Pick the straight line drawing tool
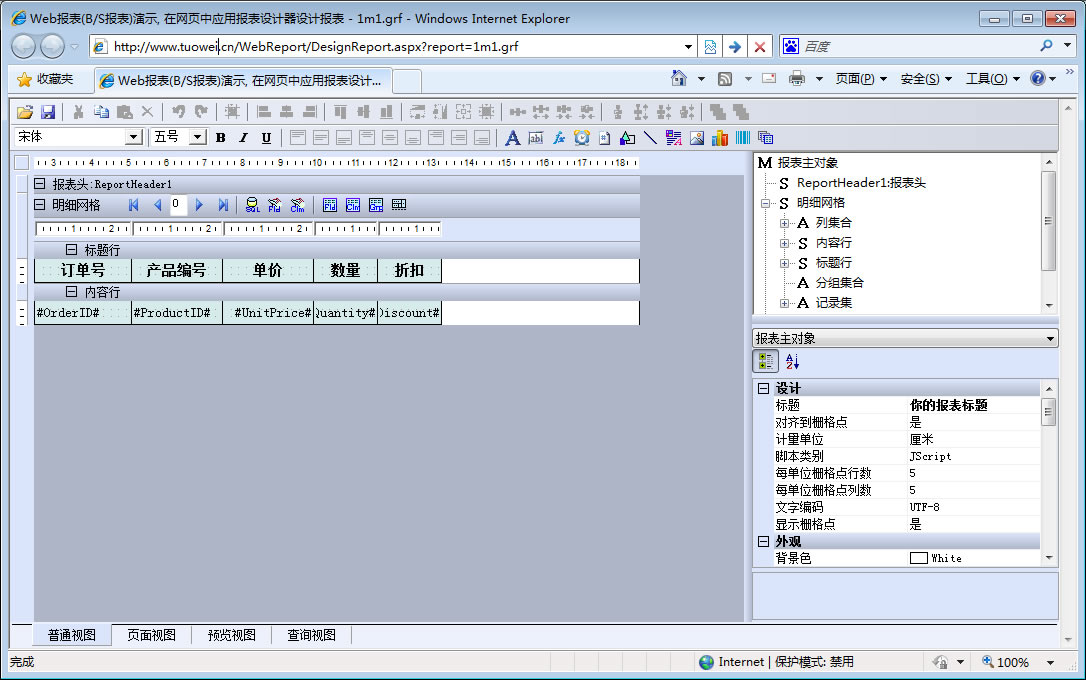The image size is (1086, 680). coord(650,138)
